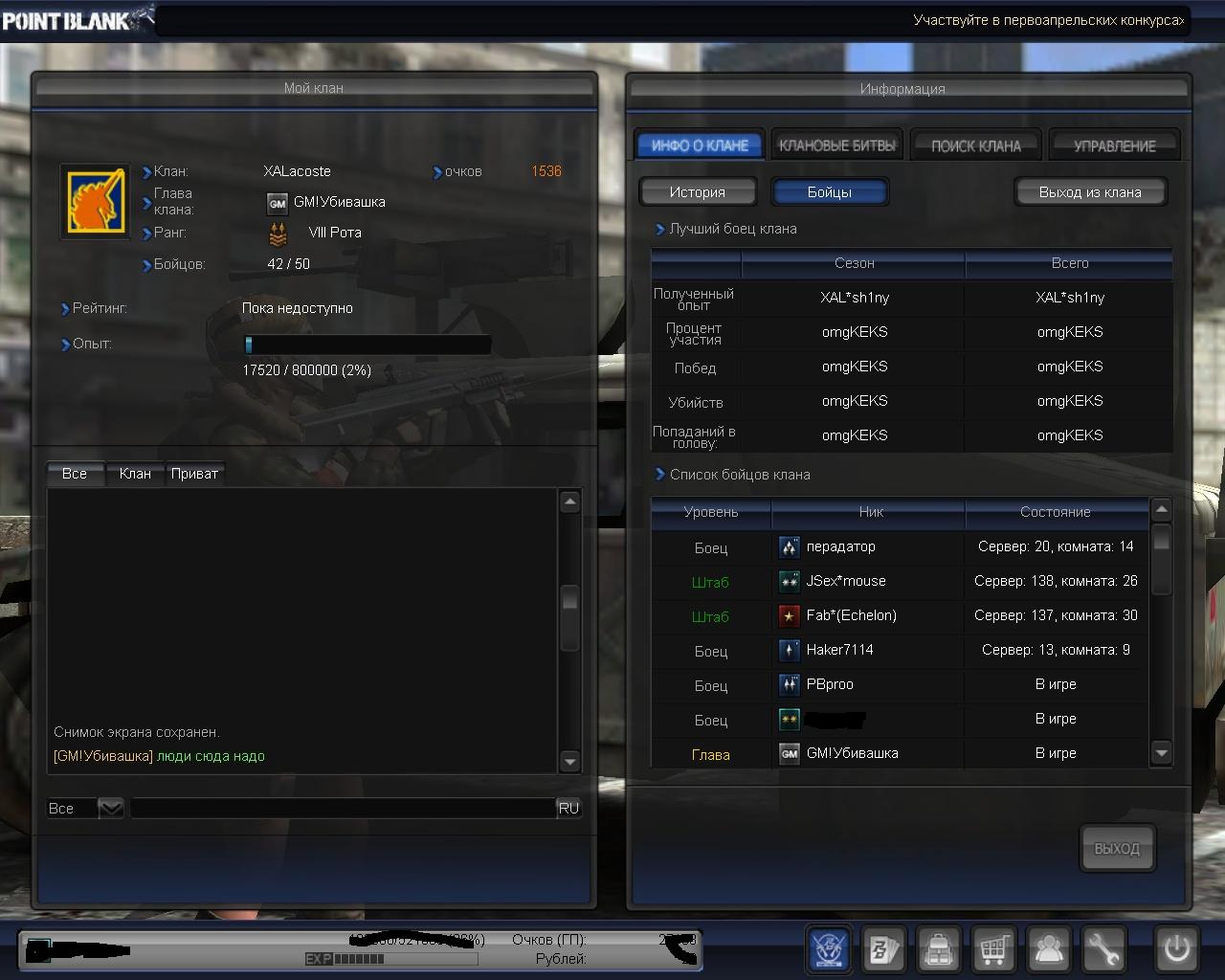Open the ПОИСК КЛАНА tab
This screenshot has width=1225, height=980.
coord(976,145)
